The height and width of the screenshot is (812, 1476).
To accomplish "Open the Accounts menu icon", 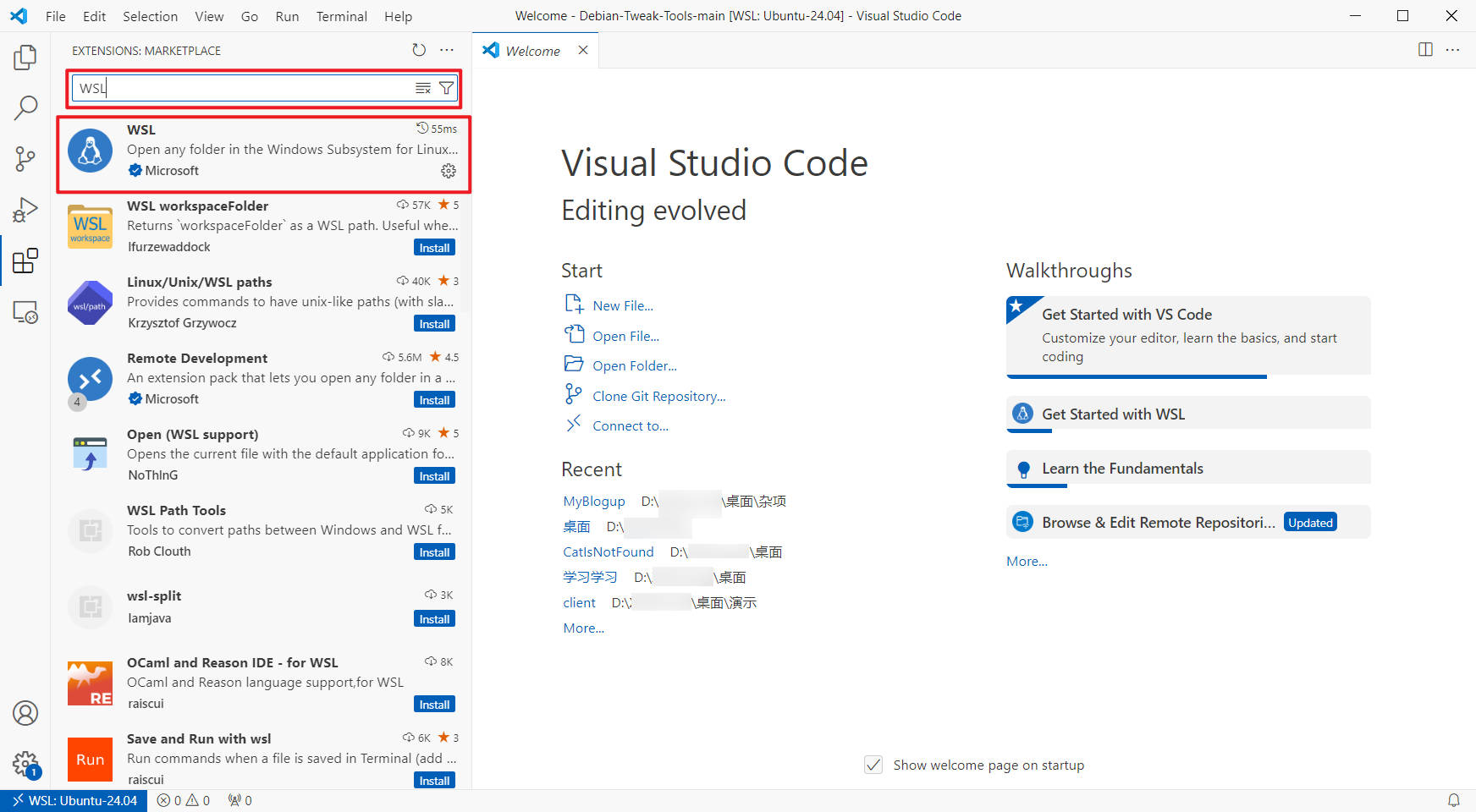I will (x=25, y=713).
